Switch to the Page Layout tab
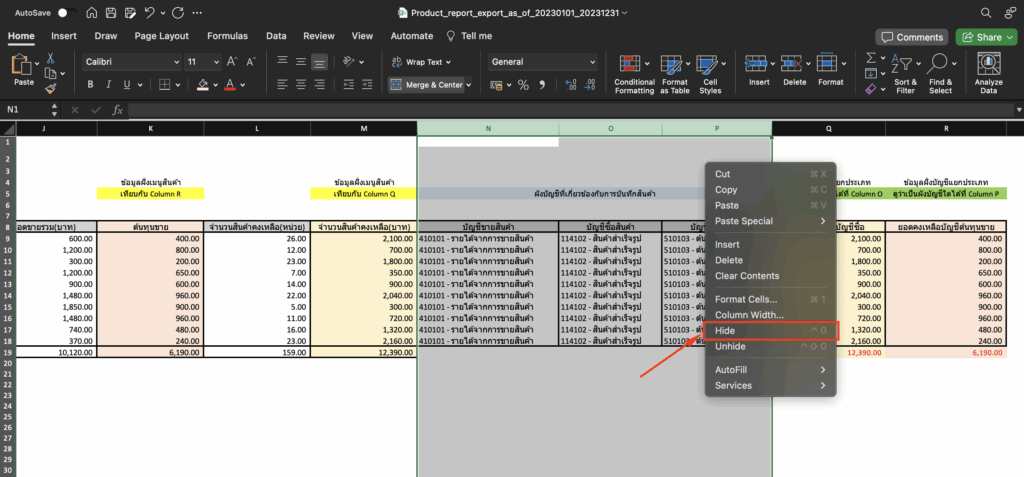This screenshot has height=477, width=1024. (161, 36)
